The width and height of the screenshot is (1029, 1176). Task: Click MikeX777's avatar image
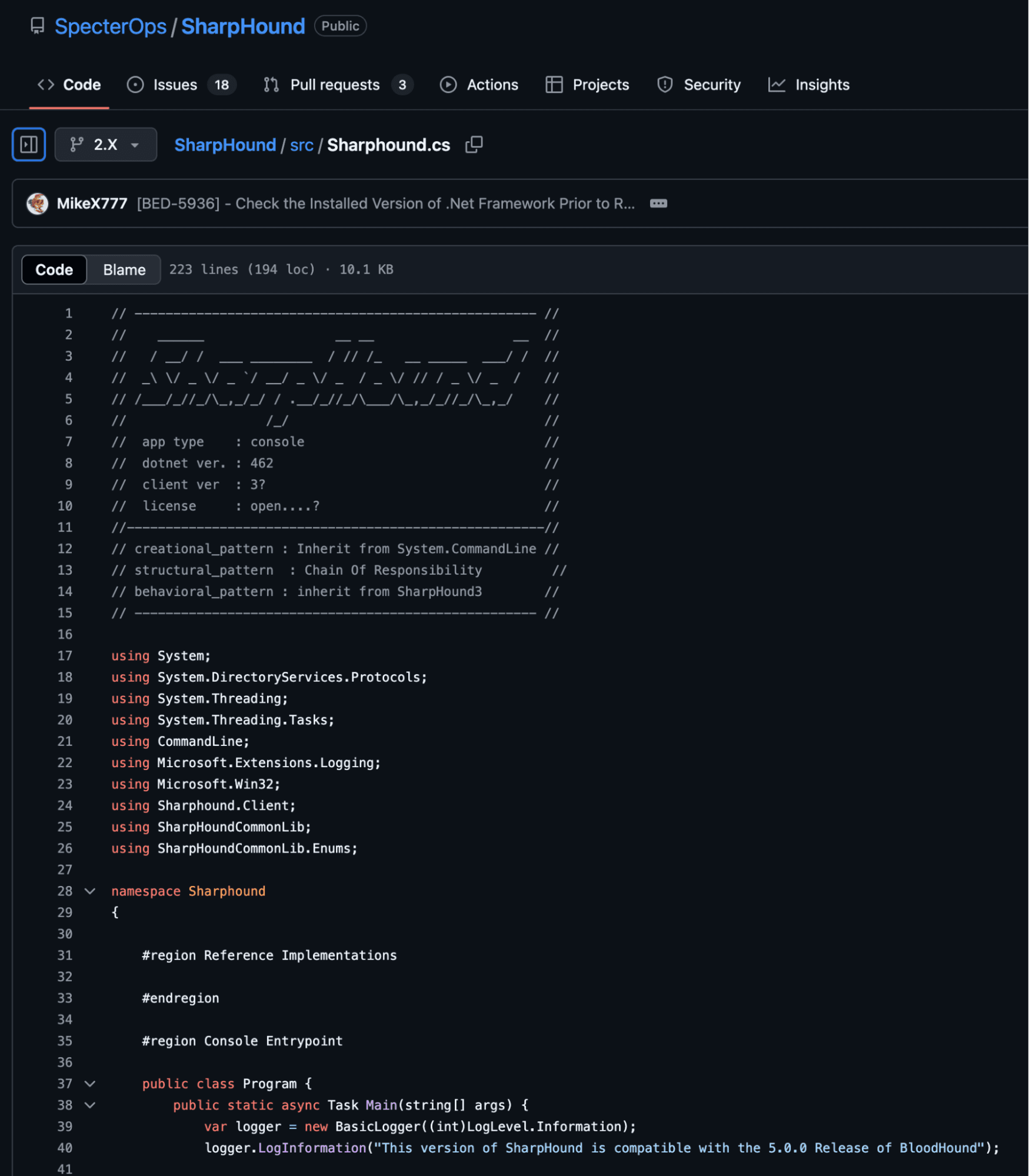click(x=37, y=204)
